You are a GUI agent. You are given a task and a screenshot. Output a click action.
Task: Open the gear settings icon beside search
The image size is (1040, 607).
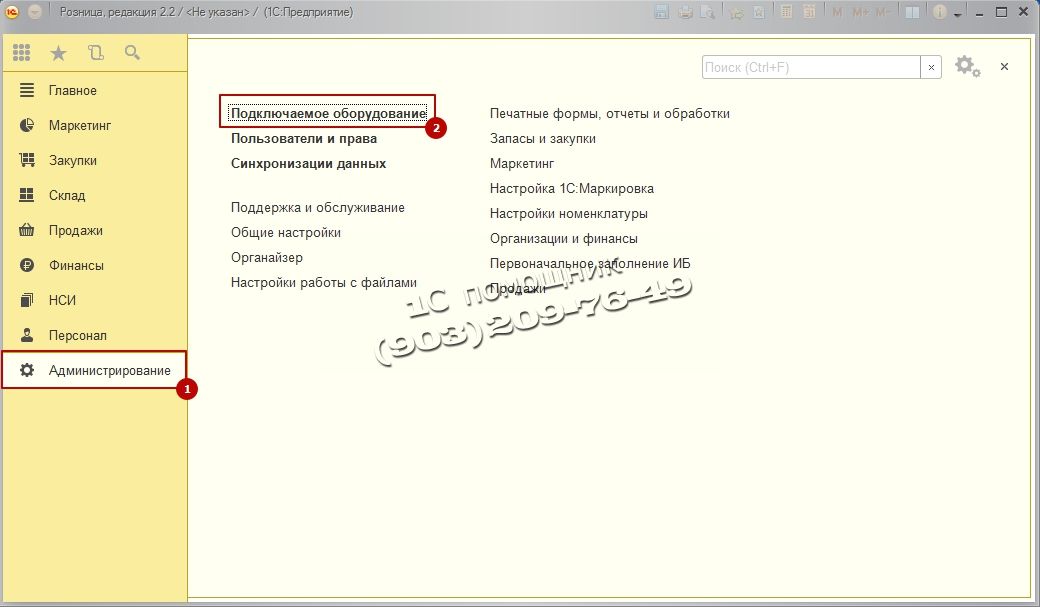[966, 67]
